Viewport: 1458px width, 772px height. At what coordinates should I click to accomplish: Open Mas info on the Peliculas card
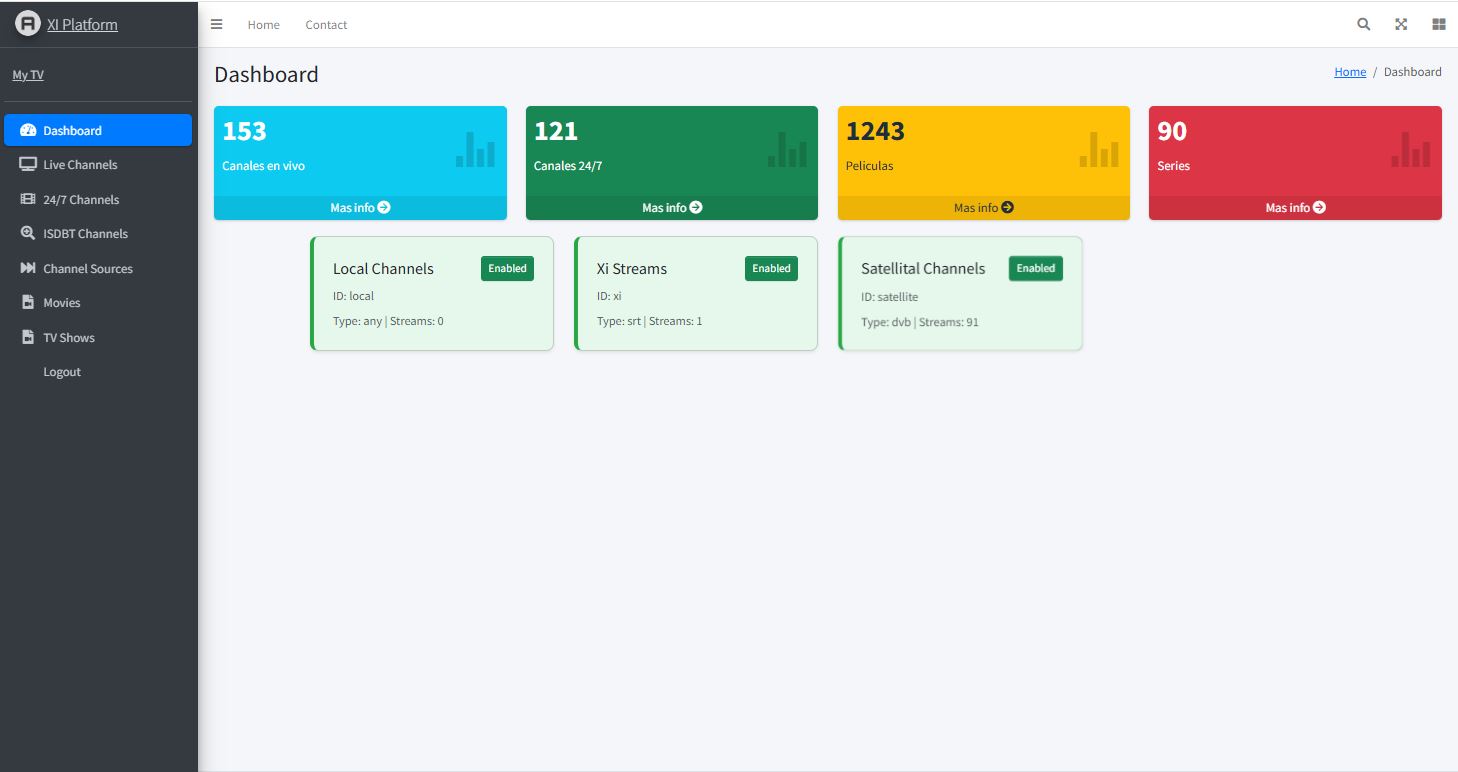[x=983, y=208]
